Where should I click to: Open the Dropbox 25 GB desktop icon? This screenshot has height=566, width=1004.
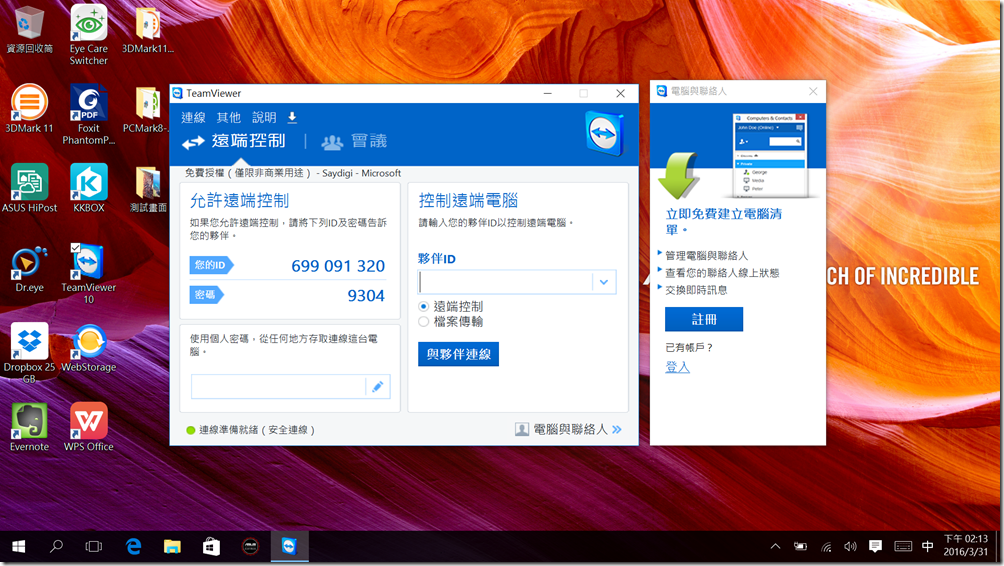click(29, 353)
